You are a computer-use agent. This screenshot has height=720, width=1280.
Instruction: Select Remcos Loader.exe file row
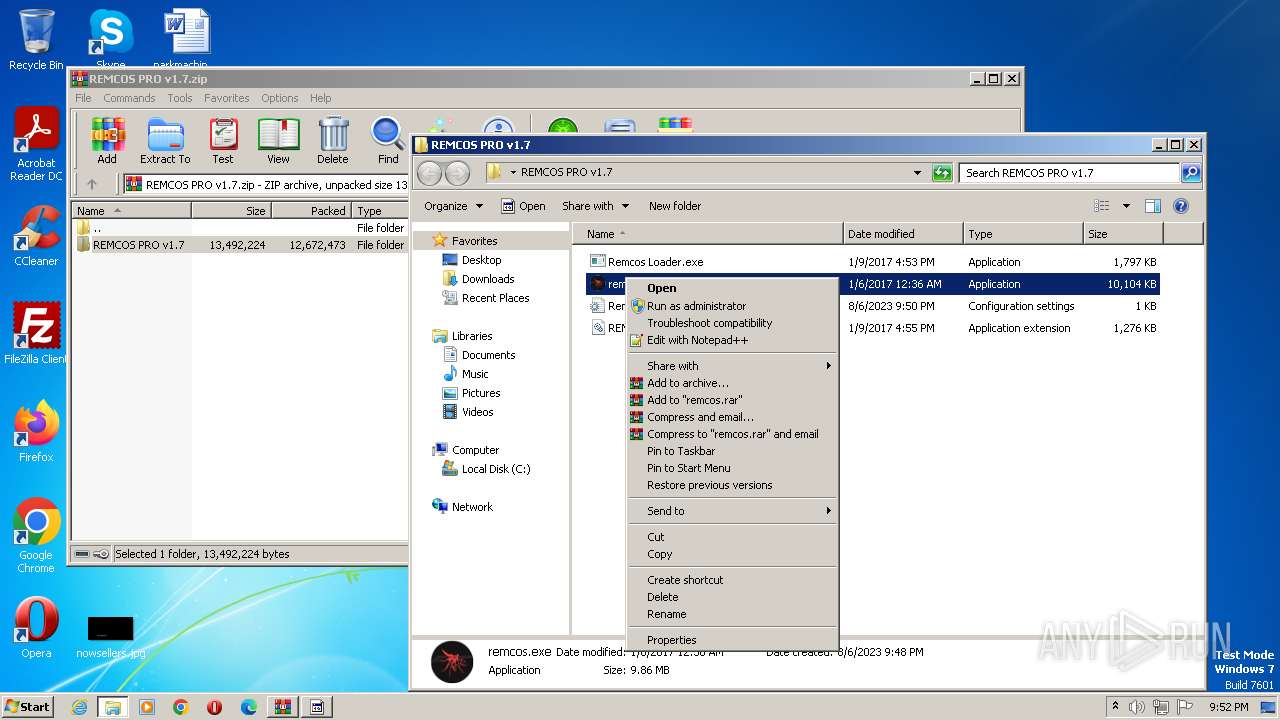pyautogui.click(x=872, y=262)
